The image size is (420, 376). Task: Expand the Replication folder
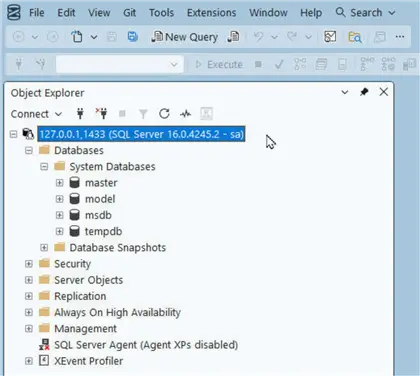click(29, 296)
